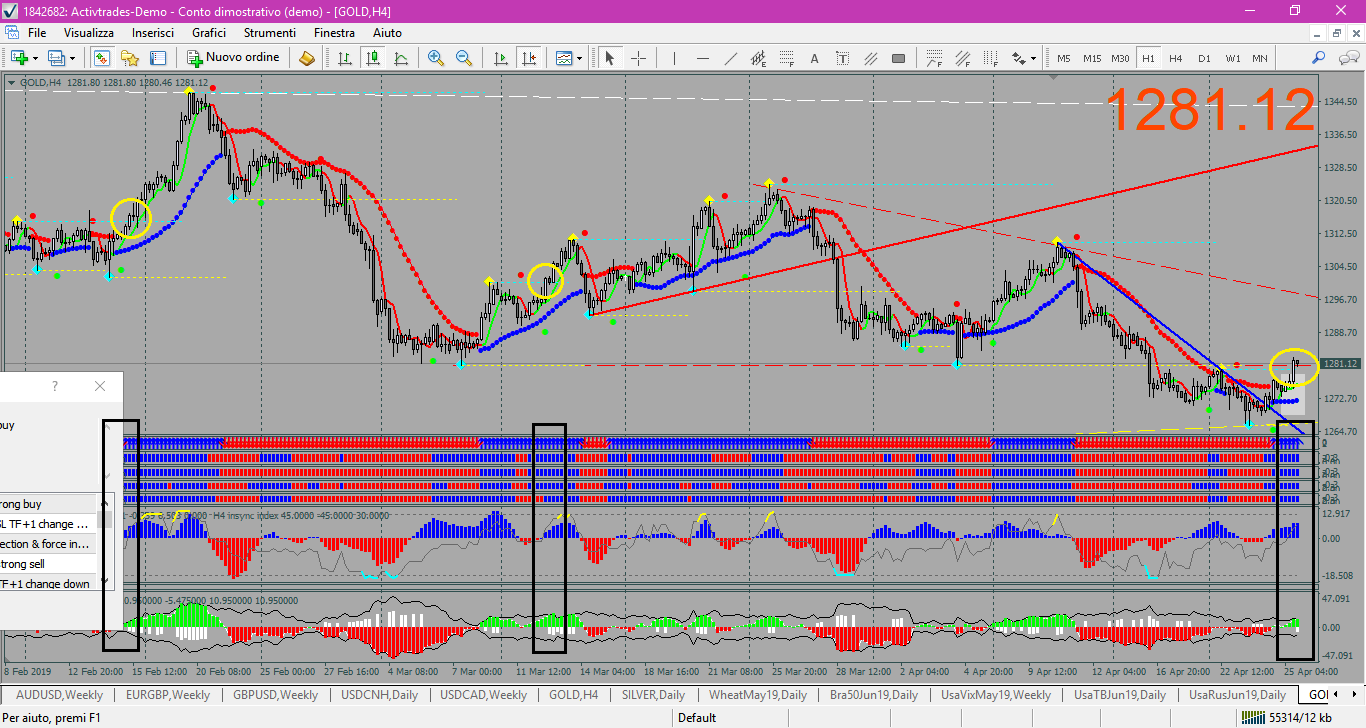
Task: Click dialog help question mark button
Action: point(55,386)
